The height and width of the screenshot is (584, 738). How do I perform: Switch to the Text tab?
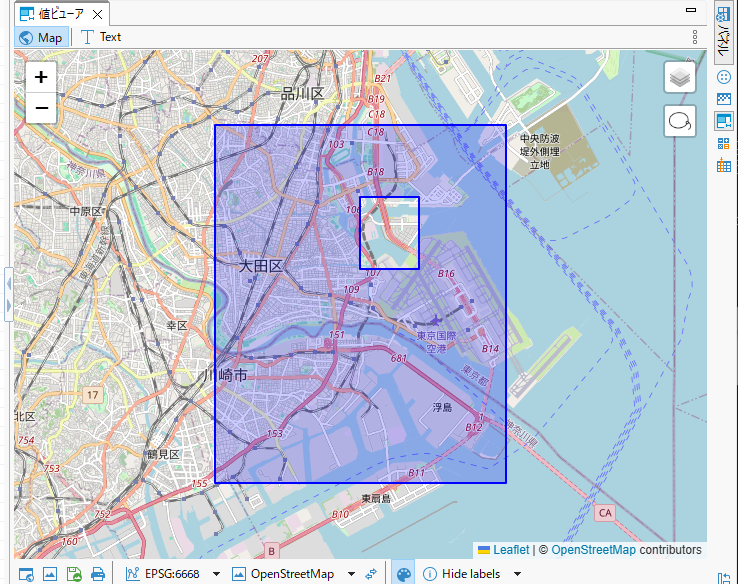101,37
